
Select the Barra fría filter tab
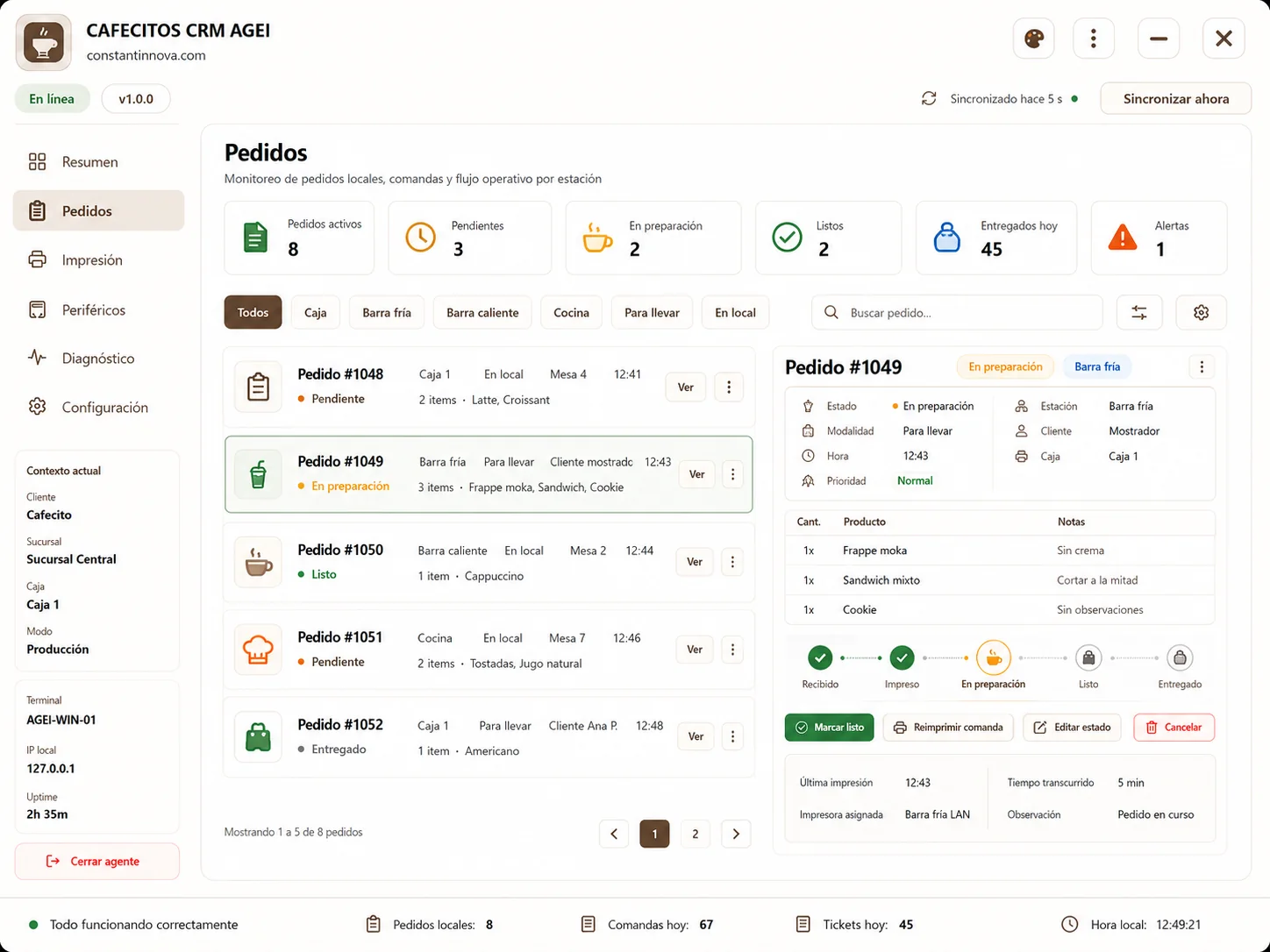pyautogui.click(x=387, y=312)
